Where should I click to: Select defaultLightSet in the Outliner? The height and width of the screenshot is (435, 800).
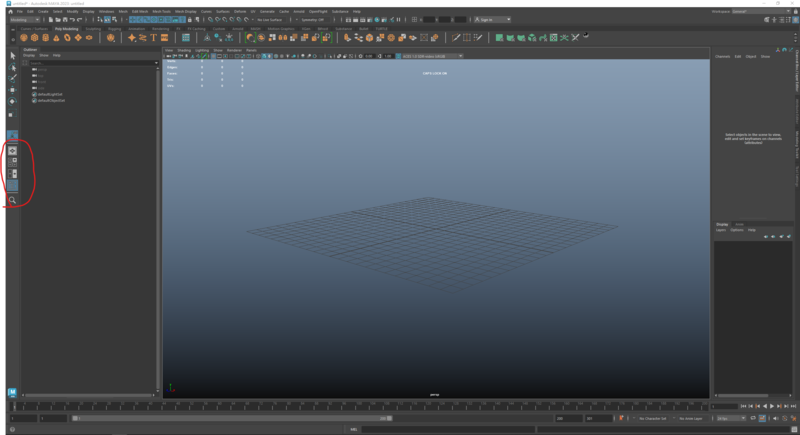(50, 95)
